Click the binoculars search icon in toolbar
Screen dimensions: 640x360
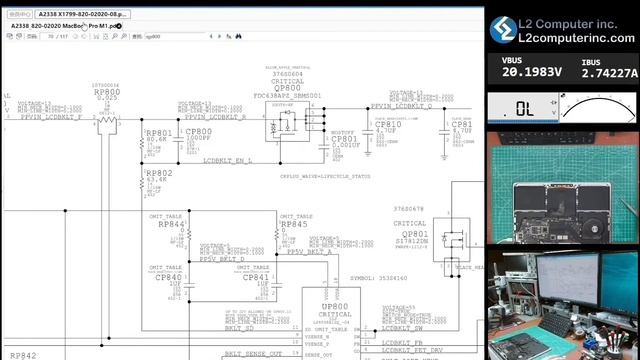[x=238, y=36]
